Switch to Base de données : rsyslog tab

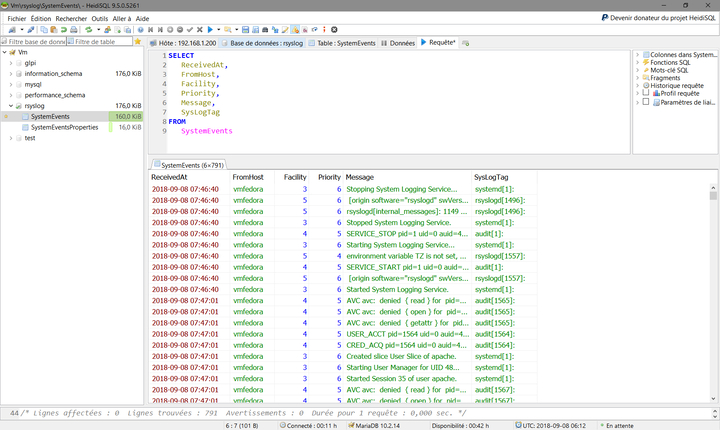click(262, 43)
